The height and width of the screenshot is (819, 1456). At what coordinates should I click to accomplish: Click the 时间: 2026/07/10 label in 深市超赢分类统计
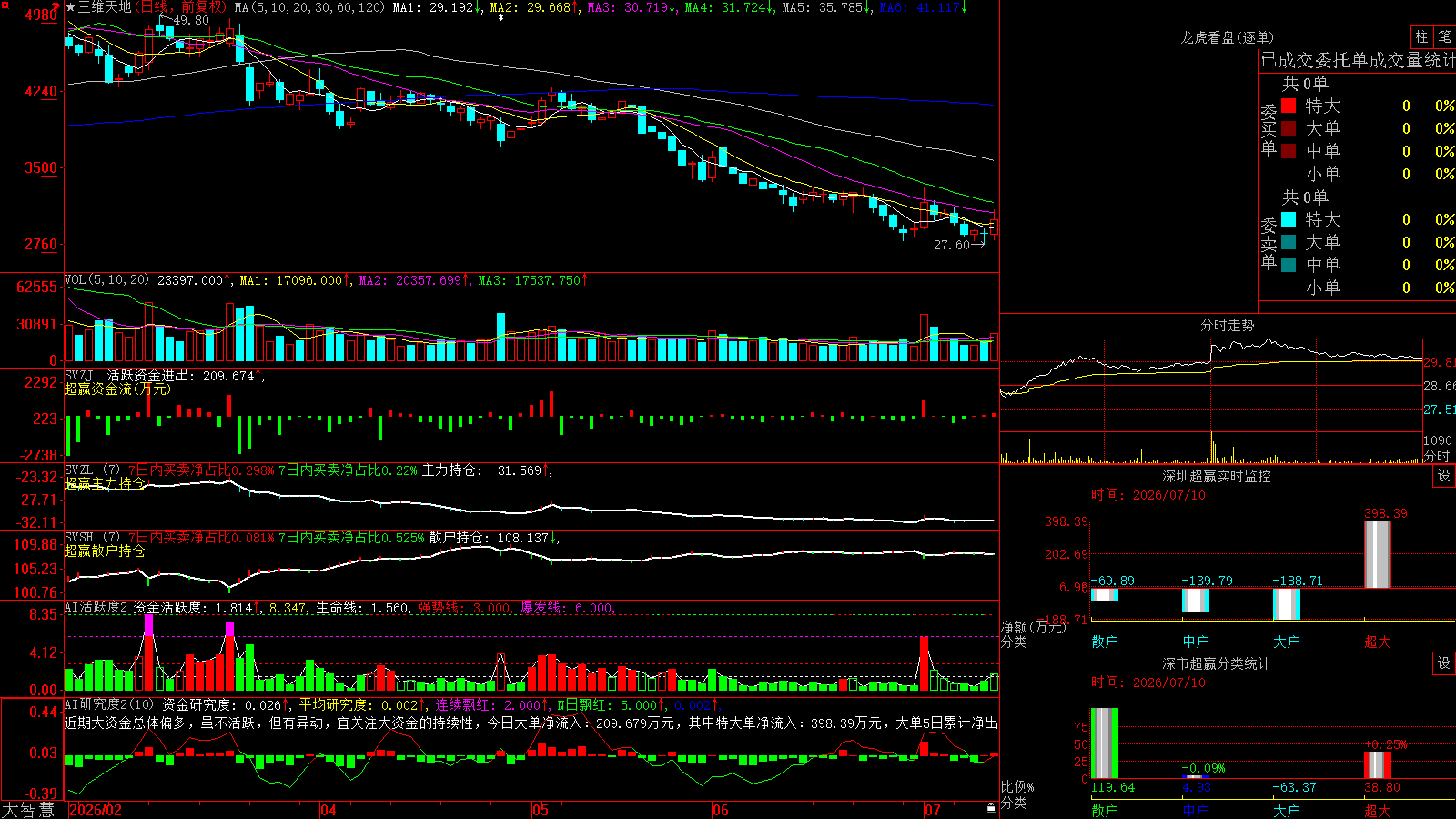(1148, 682)
